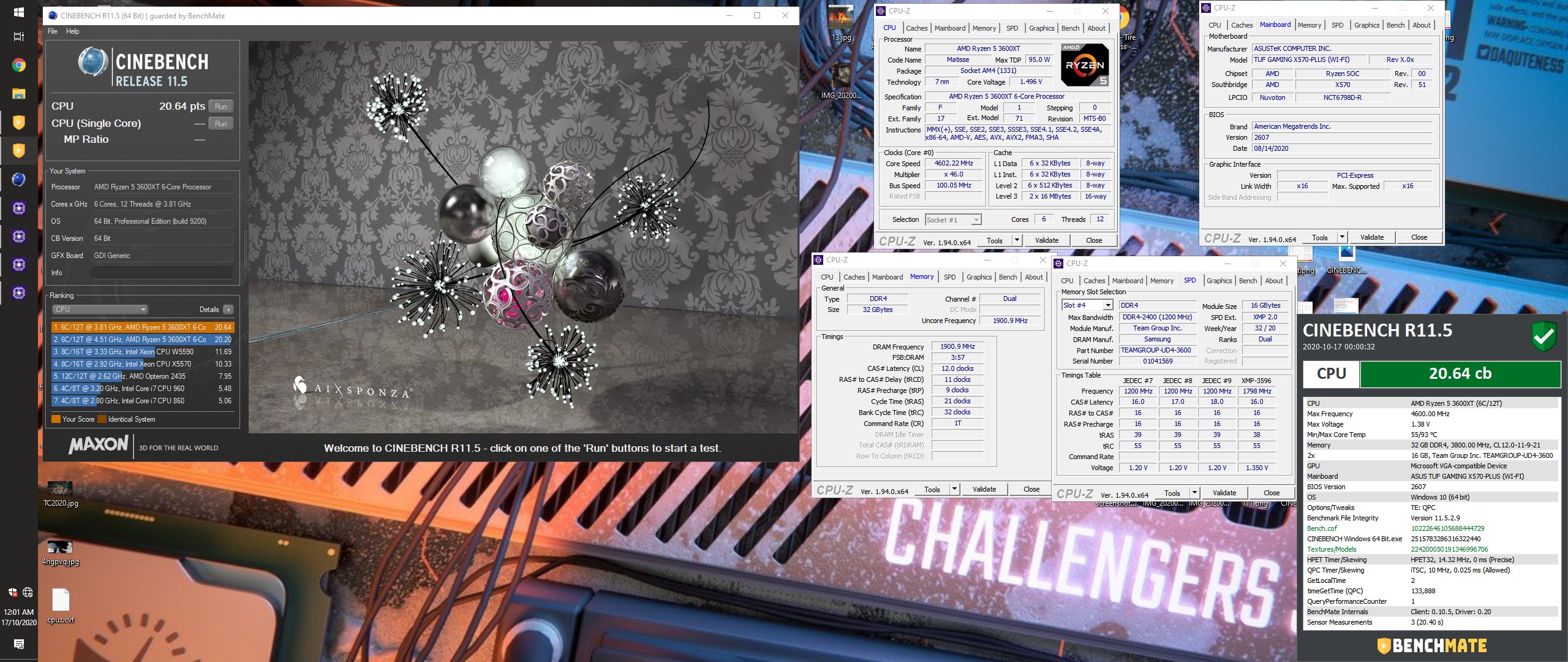The height and width of the screenshot is (662, 1568).
Task: Click the 20.64 cb score bar in BenchMate
Action: coord(1460,374)
